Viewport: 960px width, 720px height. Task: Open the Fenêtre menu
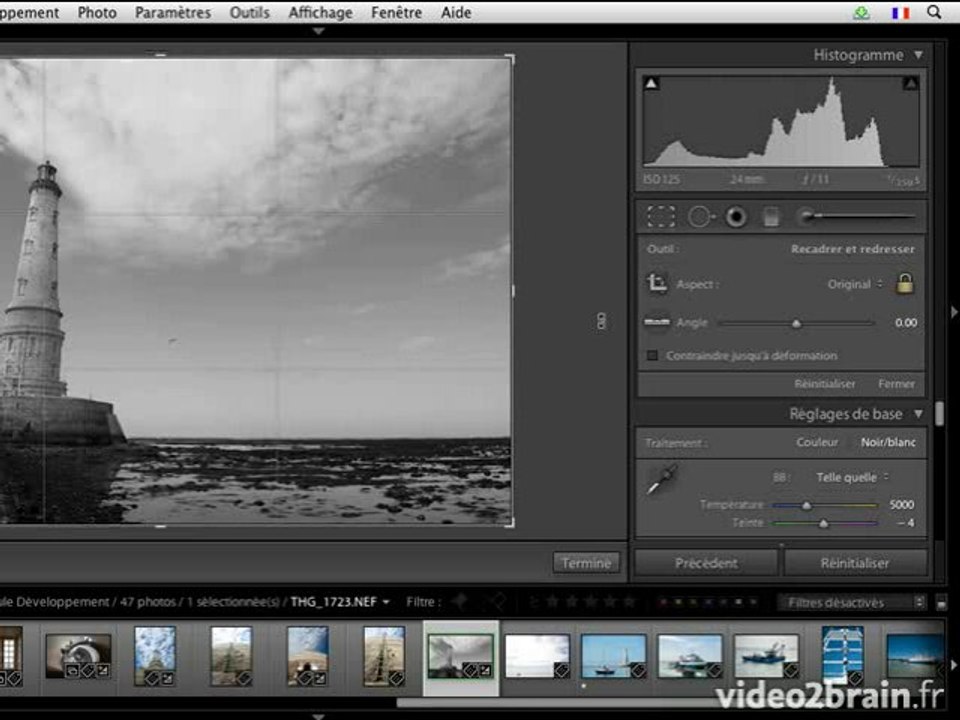click(396, 12)
